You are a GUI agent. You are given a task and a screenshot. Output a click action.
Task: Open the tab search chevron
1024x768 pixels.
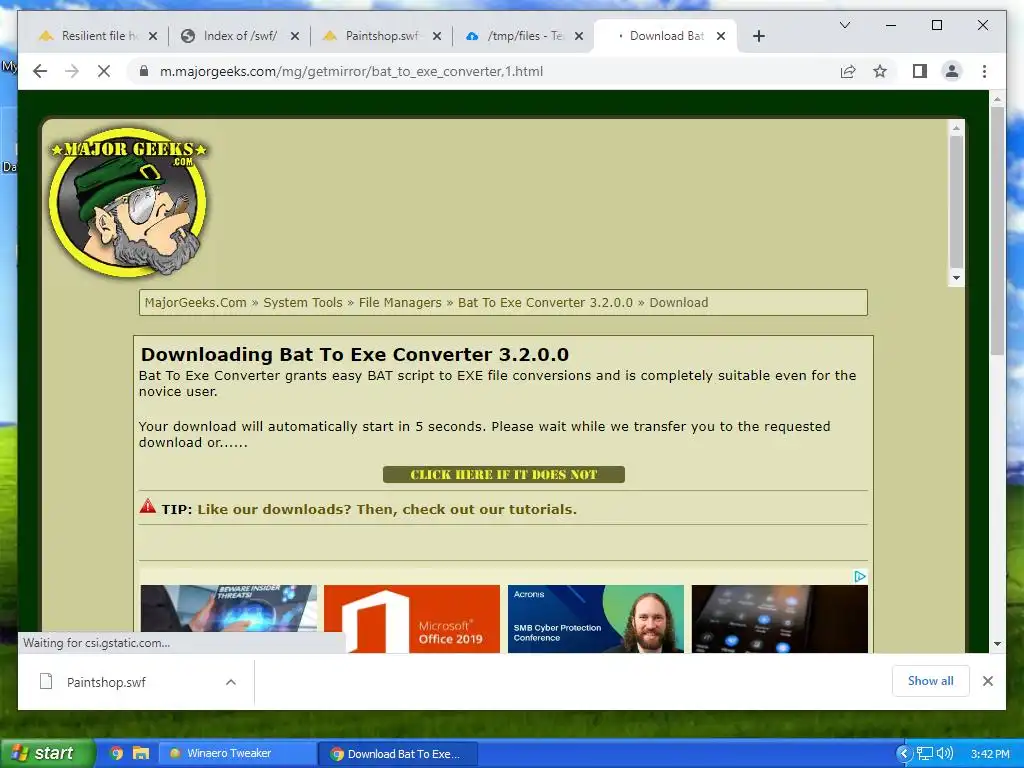pos(844,25)
